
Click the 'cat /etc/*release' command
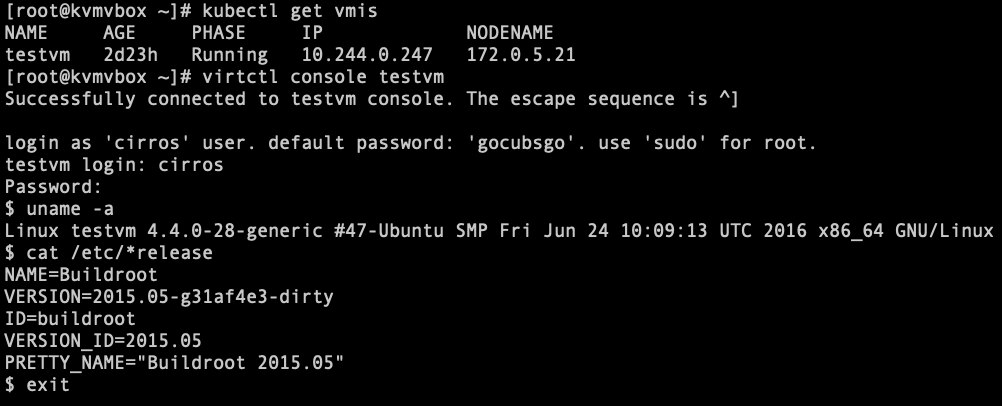point(119,253)
